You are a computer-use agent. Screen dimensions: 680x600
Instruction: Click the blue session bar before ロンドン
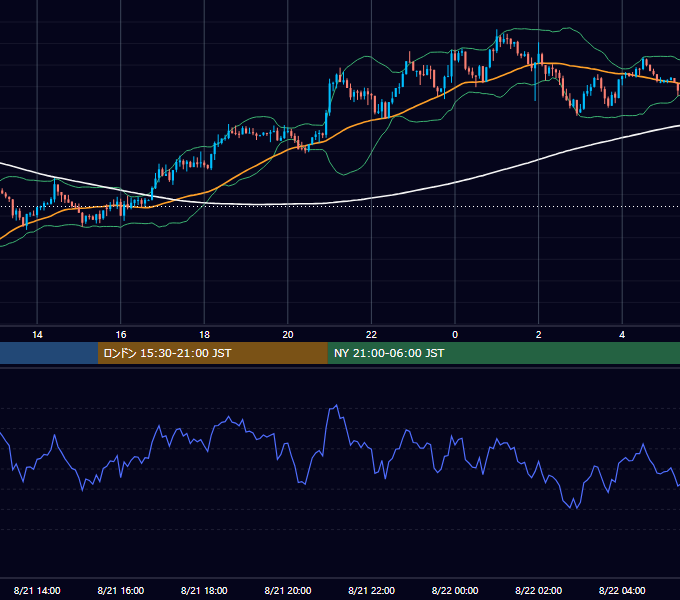coord(49,353)
